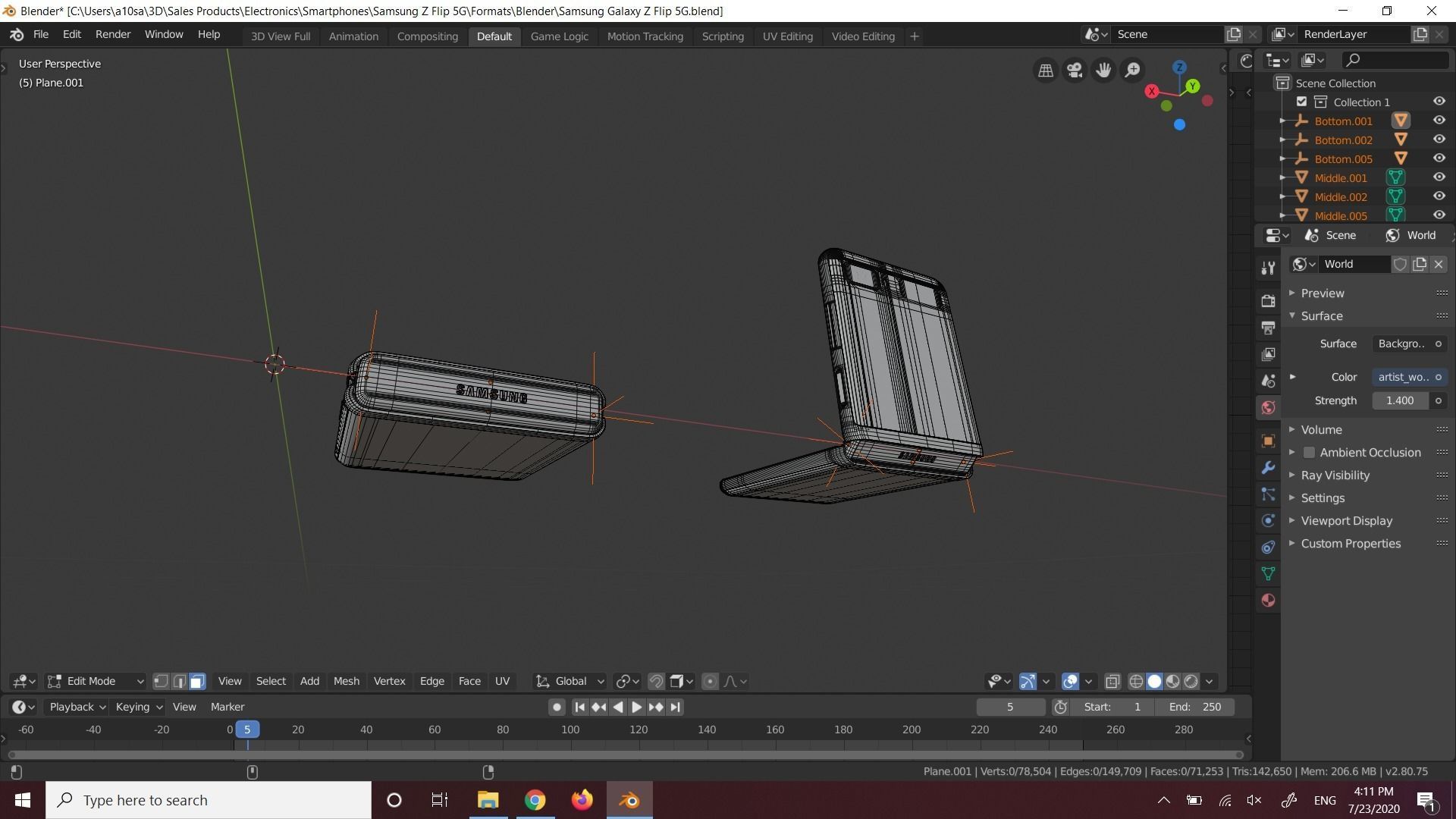Toggle X-ray display in viewport header
Screen dimensions: 1456x819
click(1112, 681)
